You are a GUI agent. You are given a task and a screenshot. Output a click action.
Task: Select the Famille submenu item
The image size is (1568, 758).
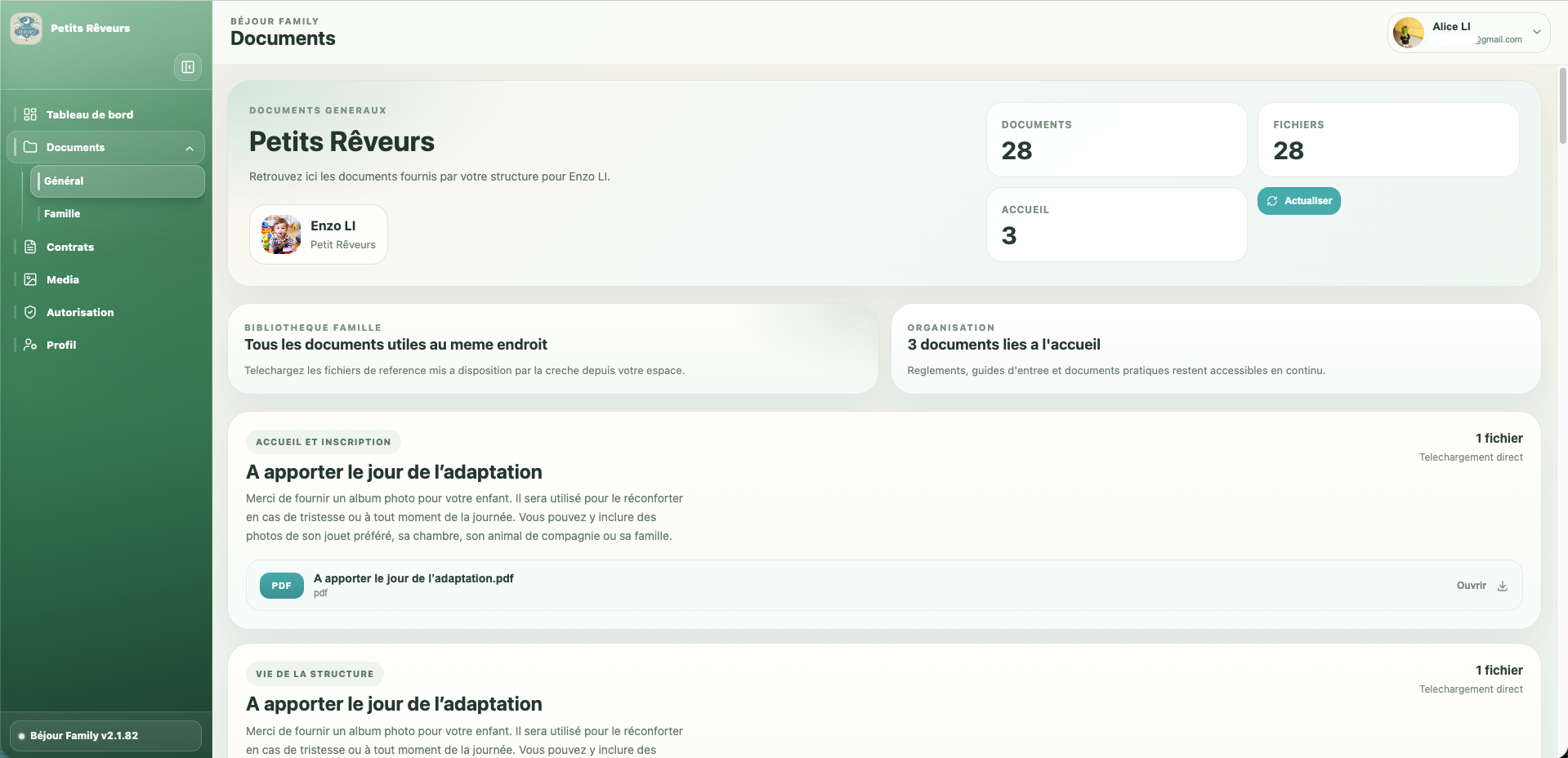tap(118, 214)
